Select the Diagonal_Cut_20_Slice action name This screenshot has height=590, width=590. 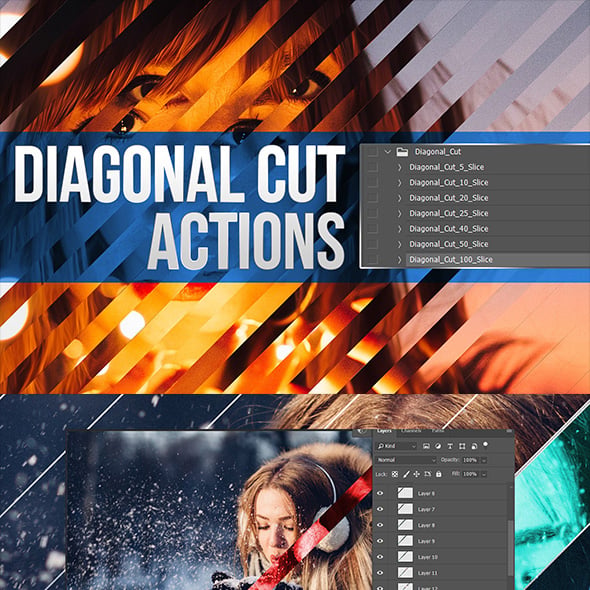click(x=449, y=198)
